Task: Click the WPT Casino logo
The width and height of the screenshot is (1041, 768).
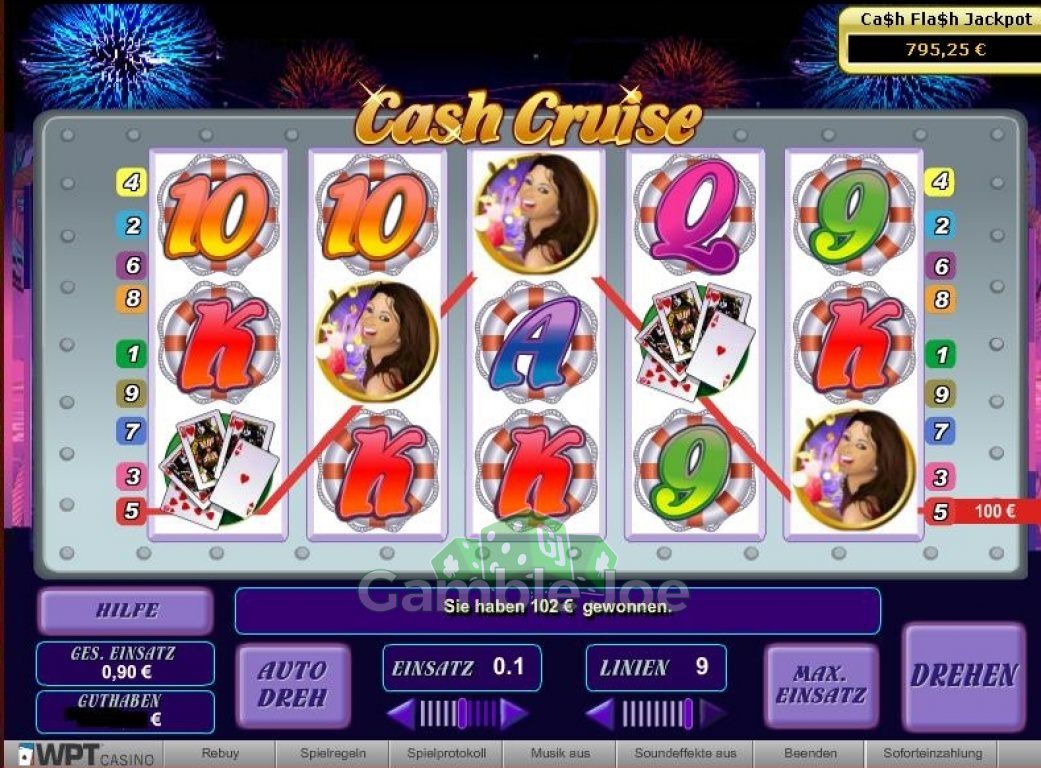Action: point(86,755)
